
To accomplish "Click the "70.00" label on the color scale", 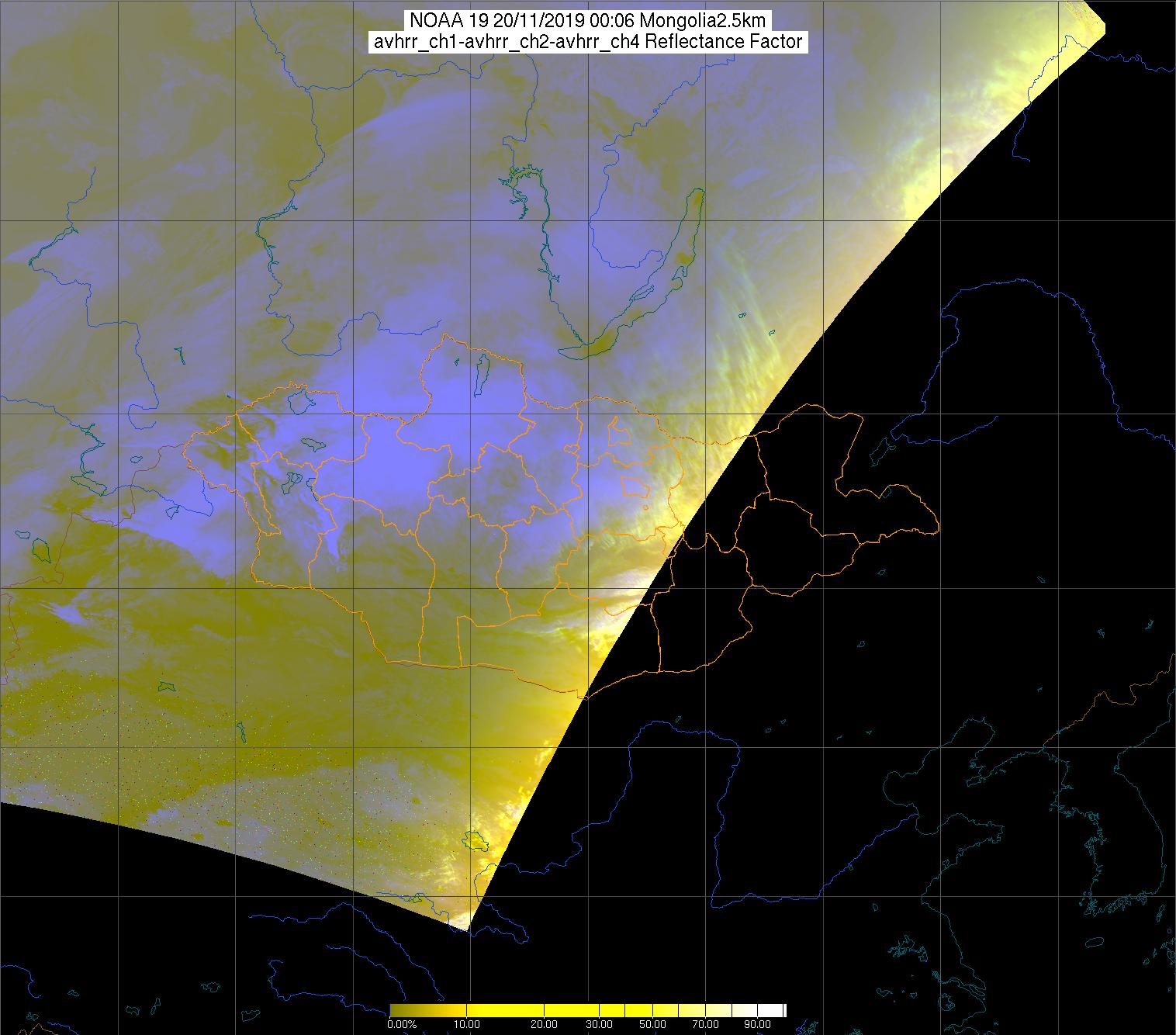I will 705,1024.
